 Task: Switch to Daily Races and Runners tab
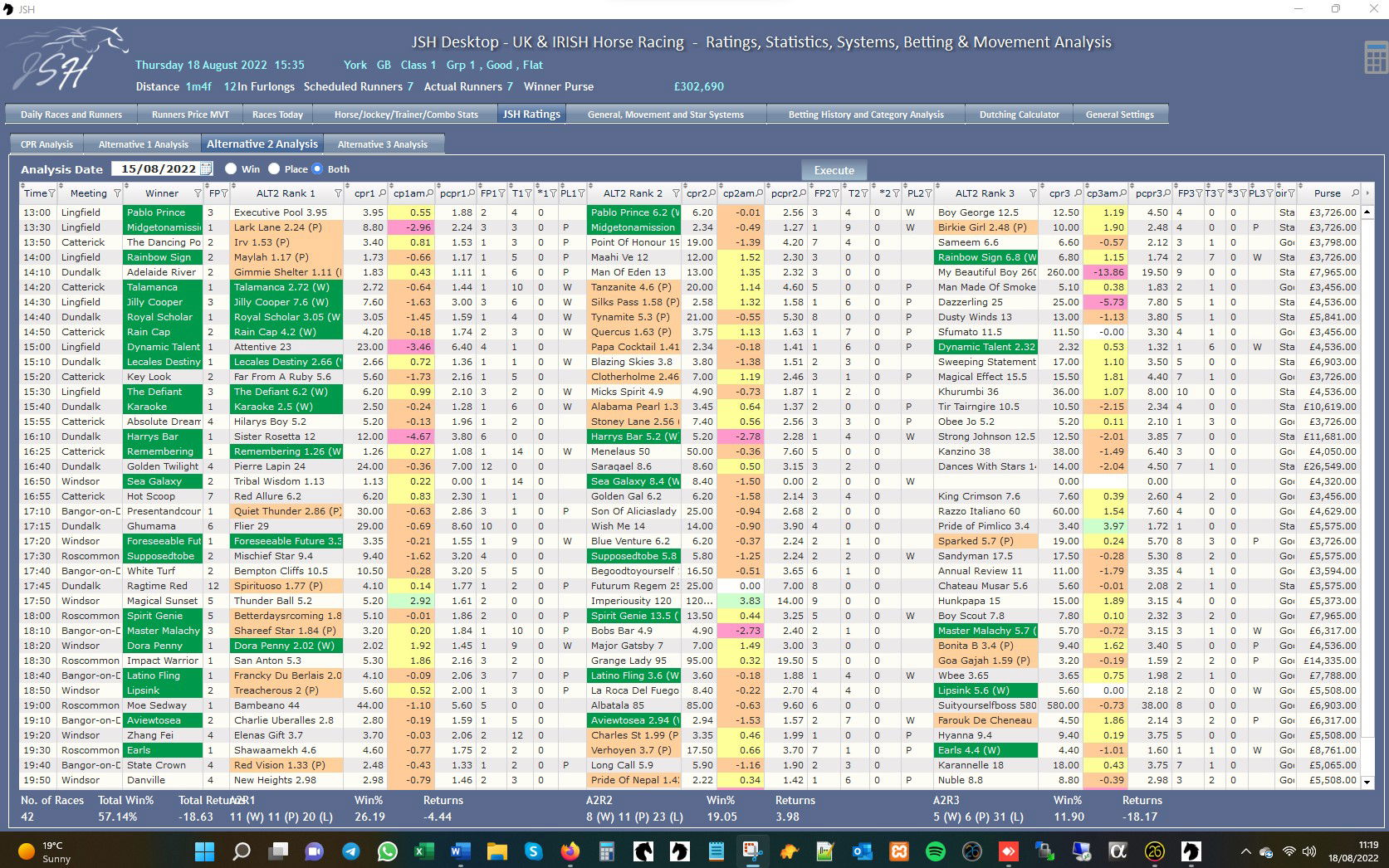pos(71,115)
